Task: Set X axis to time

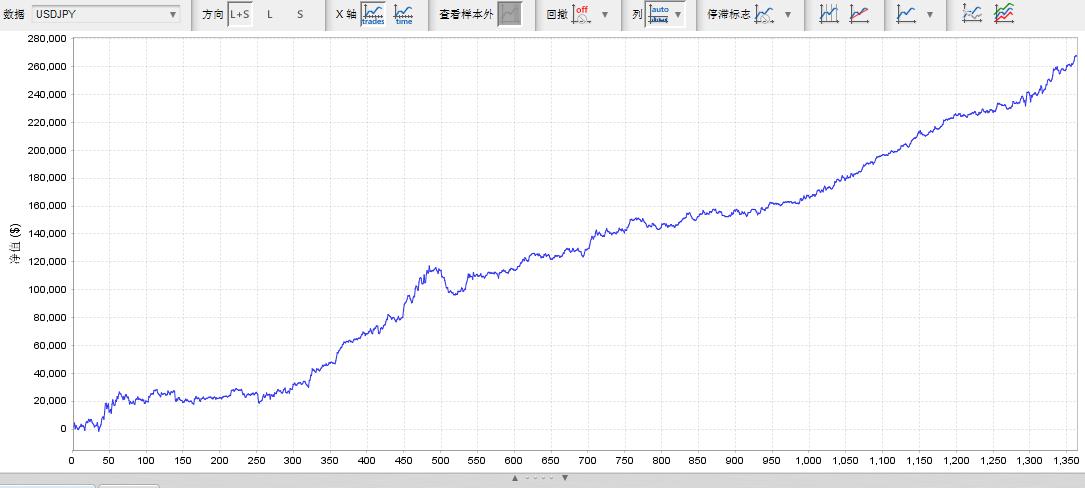Action: coord(404,14)
